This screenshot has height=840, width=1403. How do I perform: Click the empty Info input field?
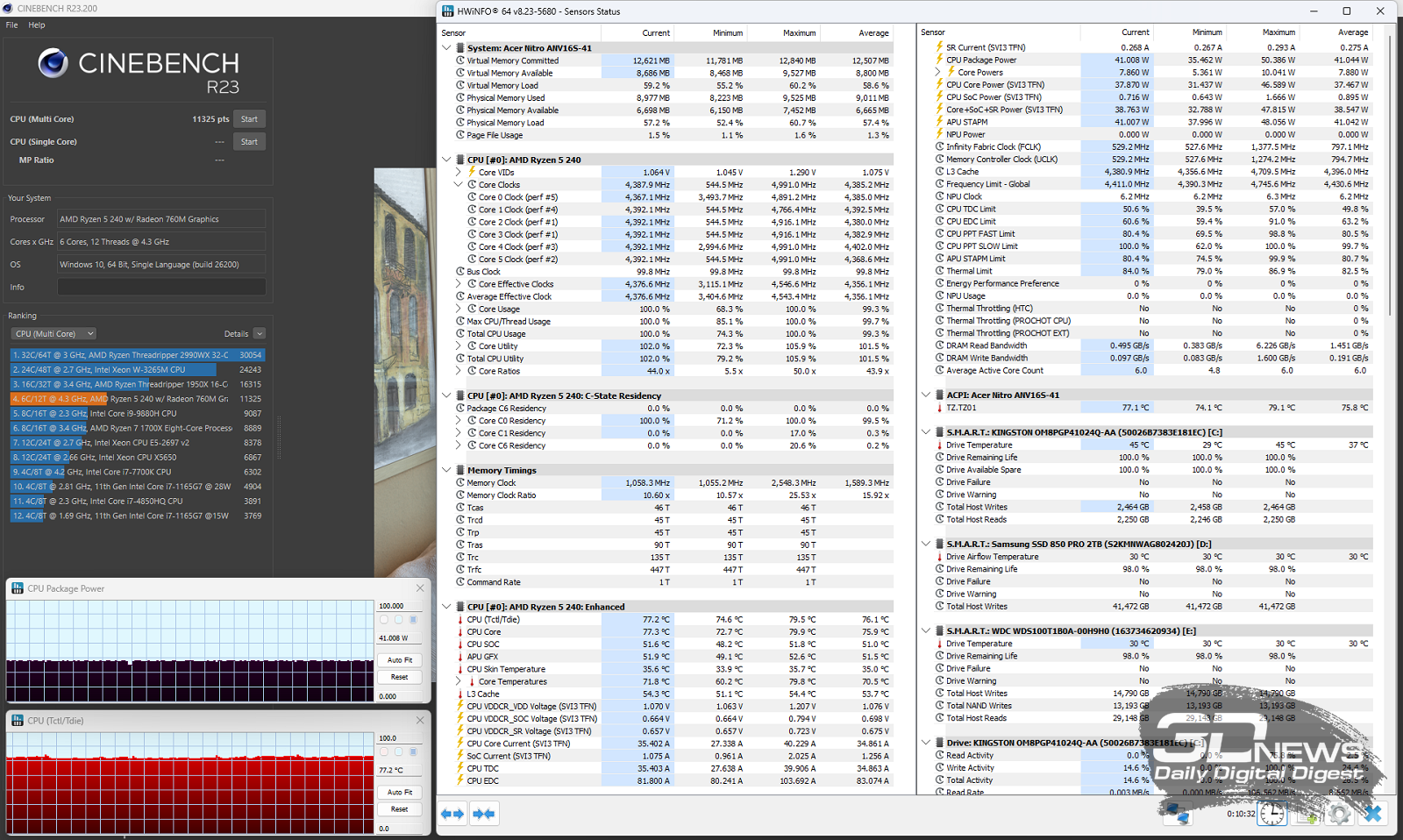pyautogui.click(x=161, y=288)
